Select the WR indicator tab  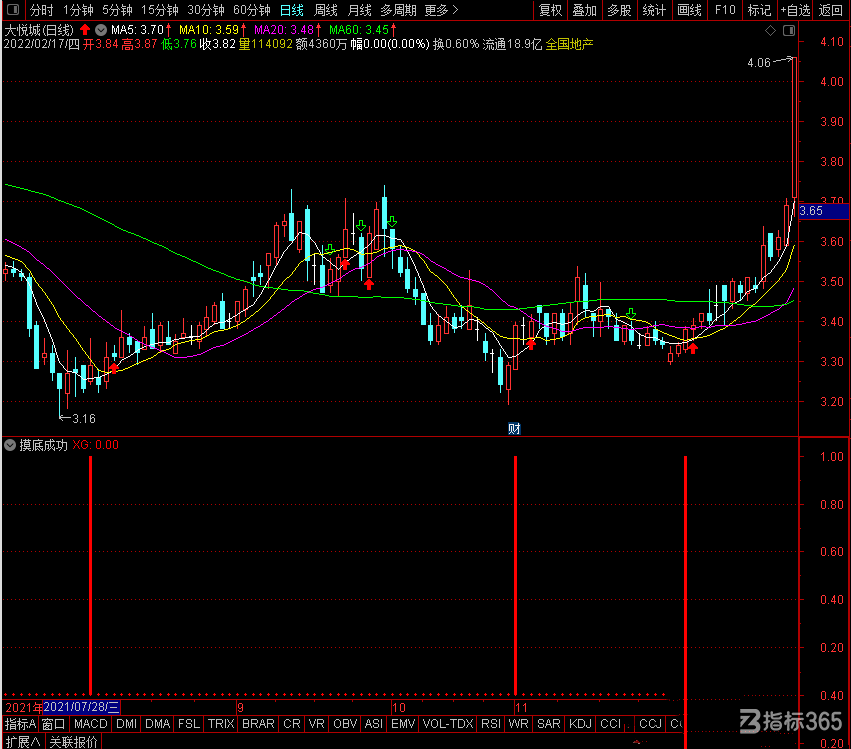(518, 724)
